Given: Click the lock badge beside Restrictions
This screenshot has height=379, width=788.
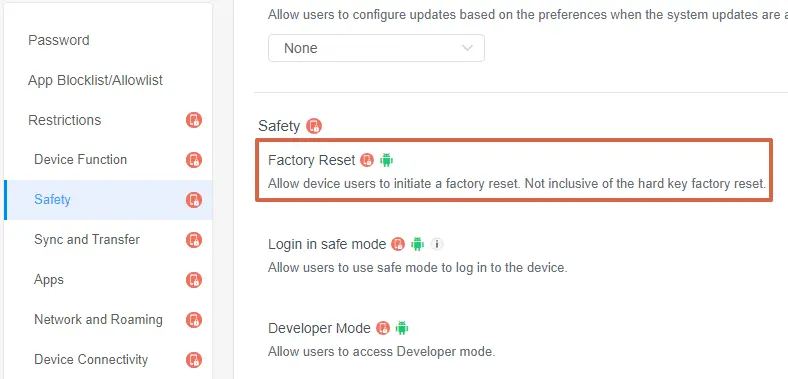Looking at the screenshot, I should pyautogui.click(x=194, y=120).
